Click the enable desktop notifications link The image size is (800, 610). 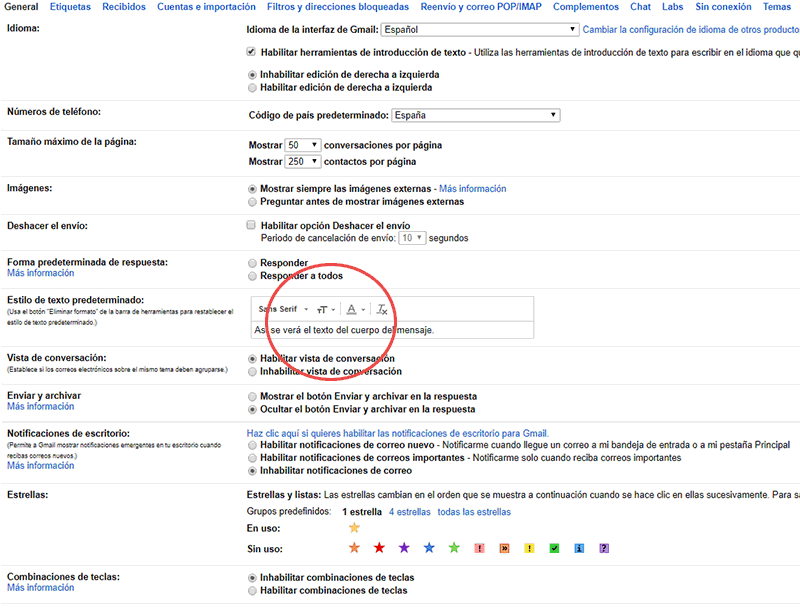click(397, 434)
